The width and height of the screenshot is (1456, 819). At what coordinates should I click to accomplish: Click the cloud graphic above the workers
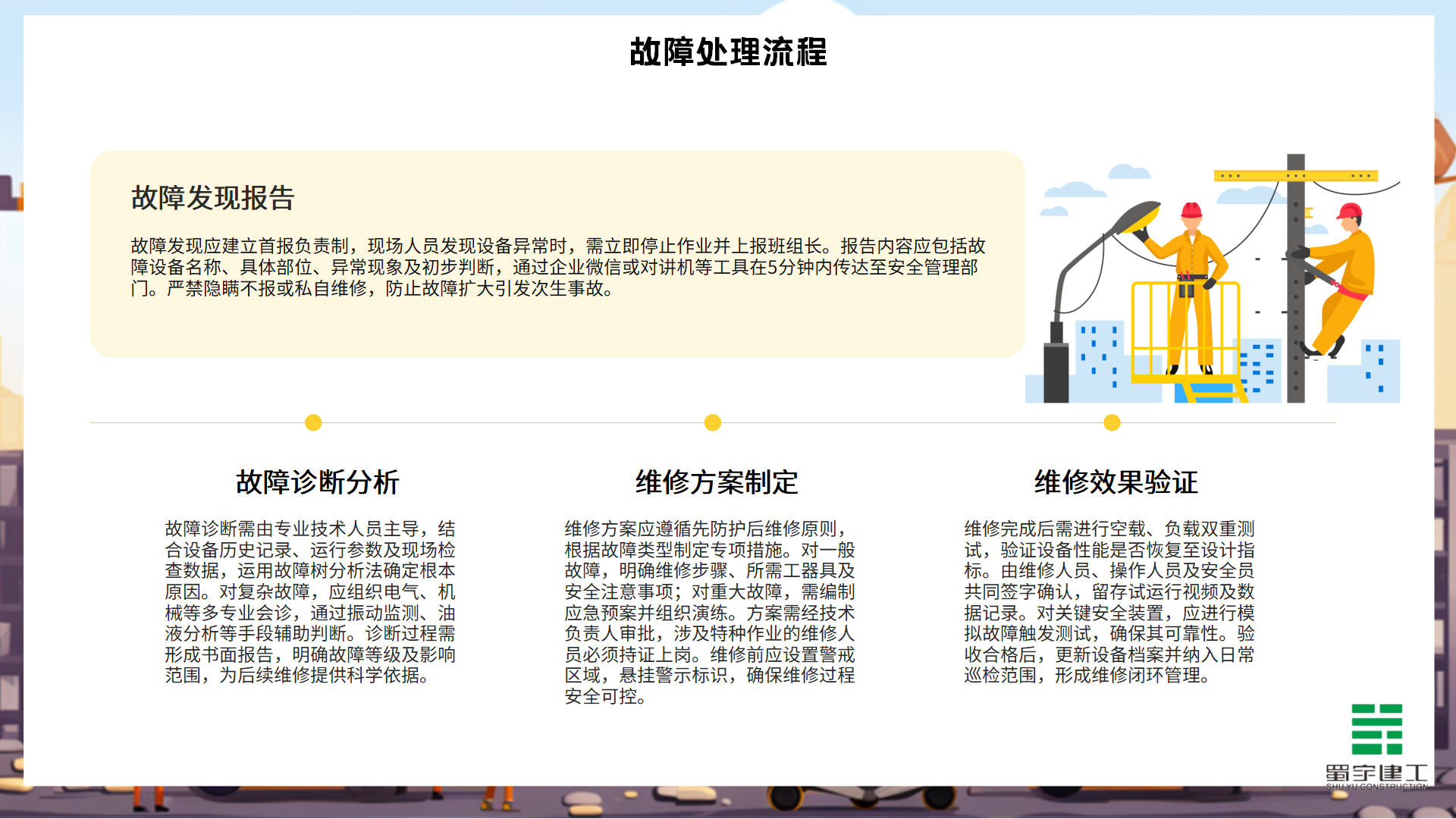1077,190
